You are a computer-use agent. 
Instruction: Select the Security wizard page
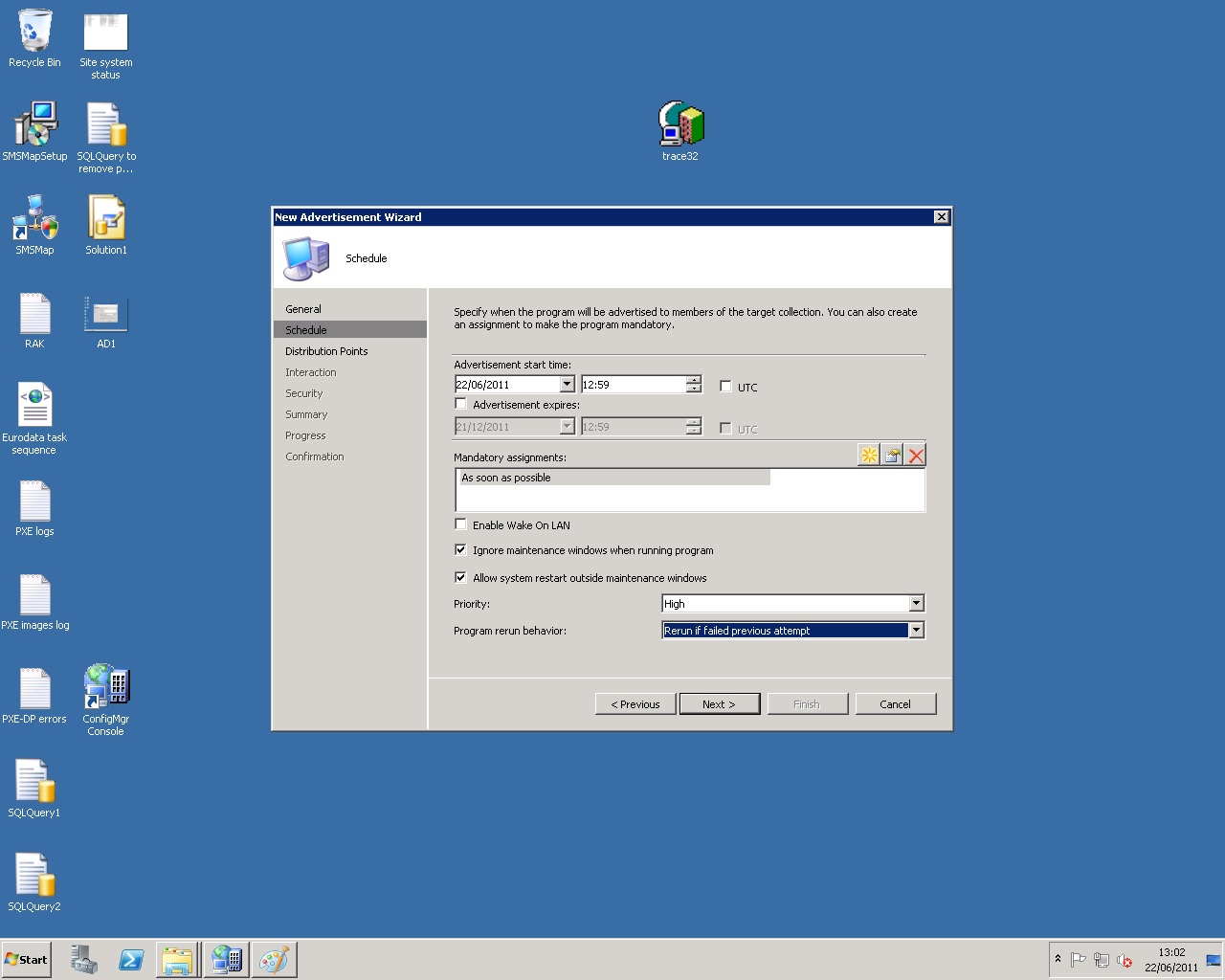click(304, 392)
